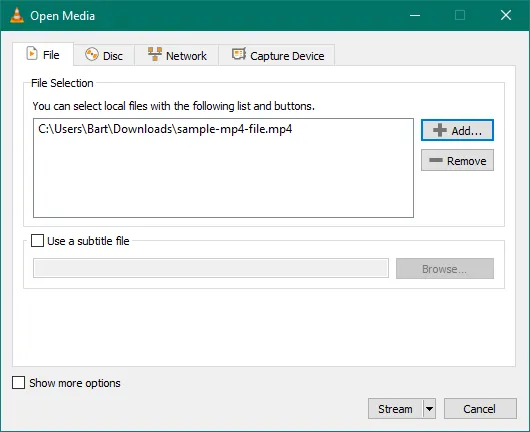Toggle the Show more options checkbox
Screen dimensions: 530x432
click(18, 383)
